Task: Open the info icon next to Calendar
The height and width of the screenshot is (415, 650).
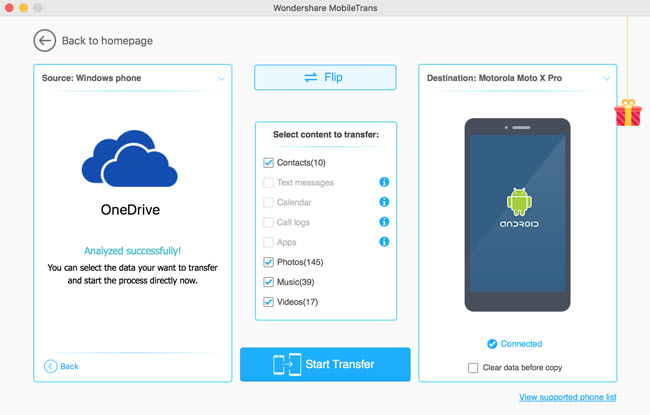Action: (x=384, y=202)
